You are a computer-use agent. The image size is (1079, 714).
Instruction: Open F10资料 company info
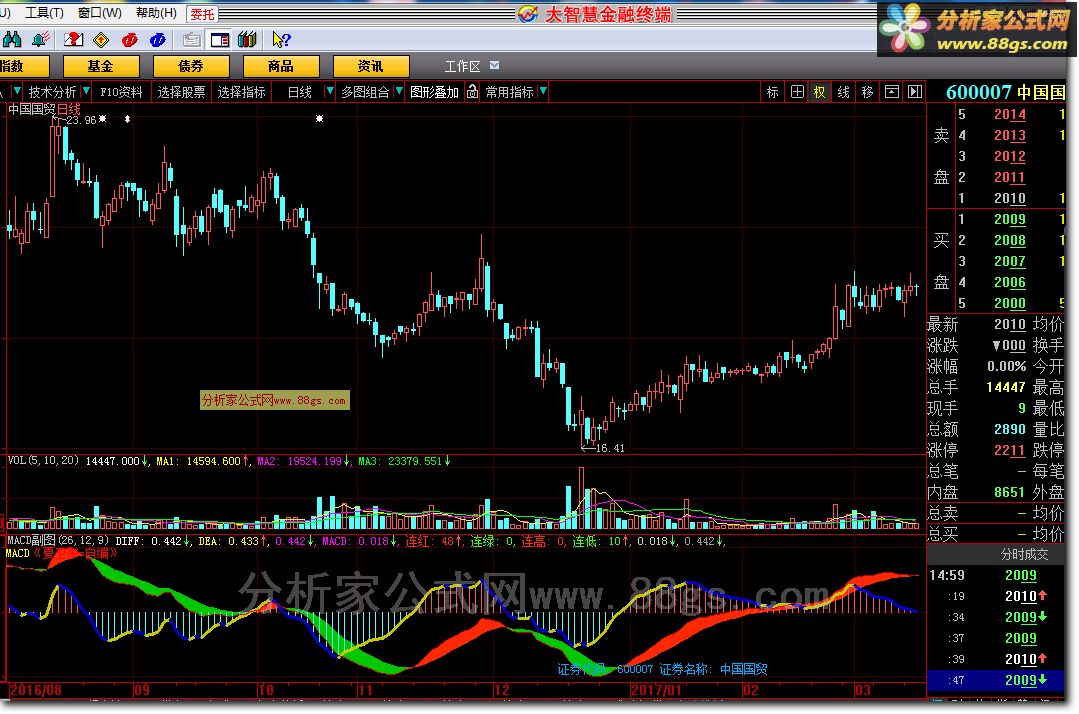[121, 92]
